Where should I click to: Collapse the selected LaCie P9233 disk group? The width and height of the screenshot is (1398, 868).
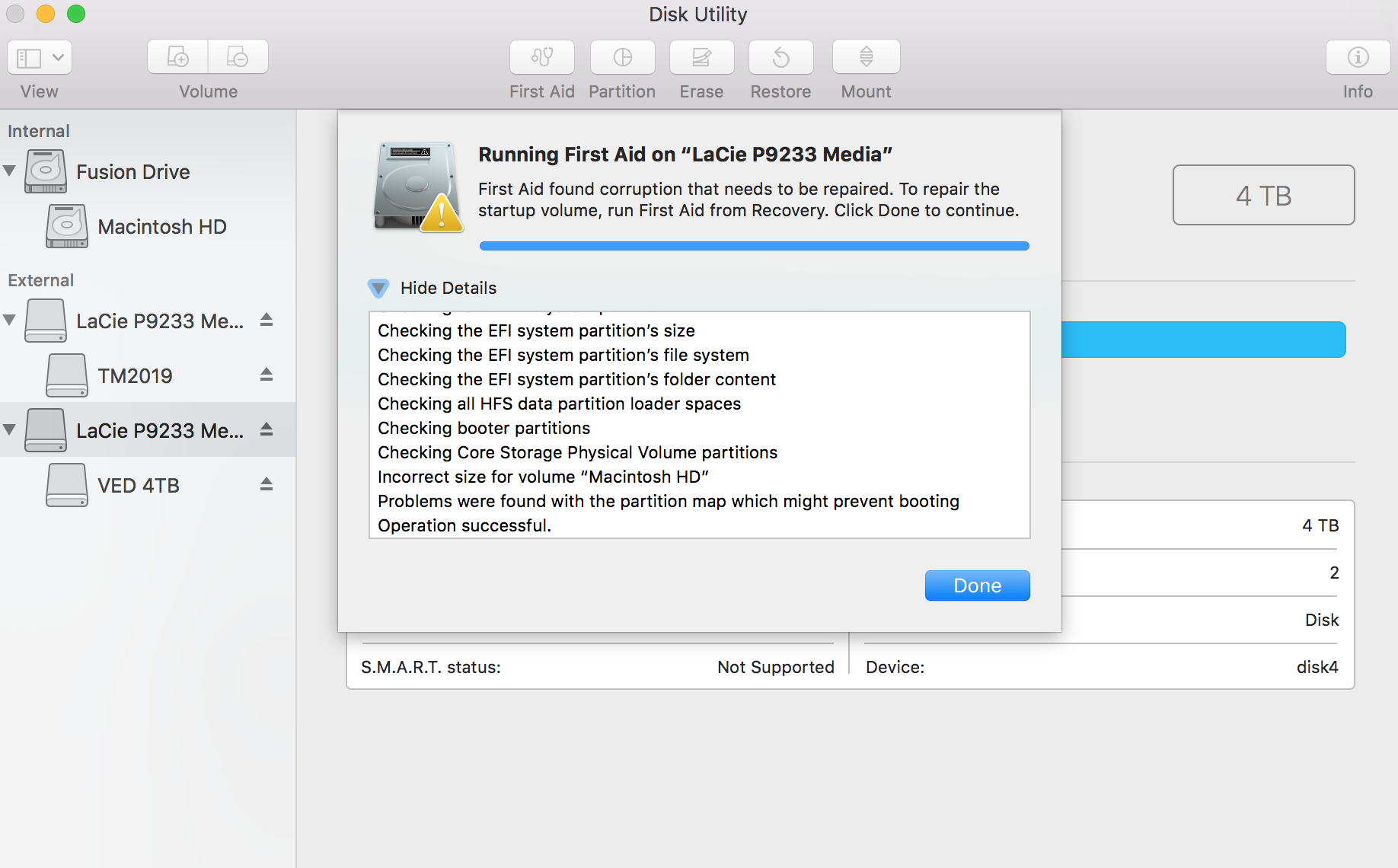point(10,430)
